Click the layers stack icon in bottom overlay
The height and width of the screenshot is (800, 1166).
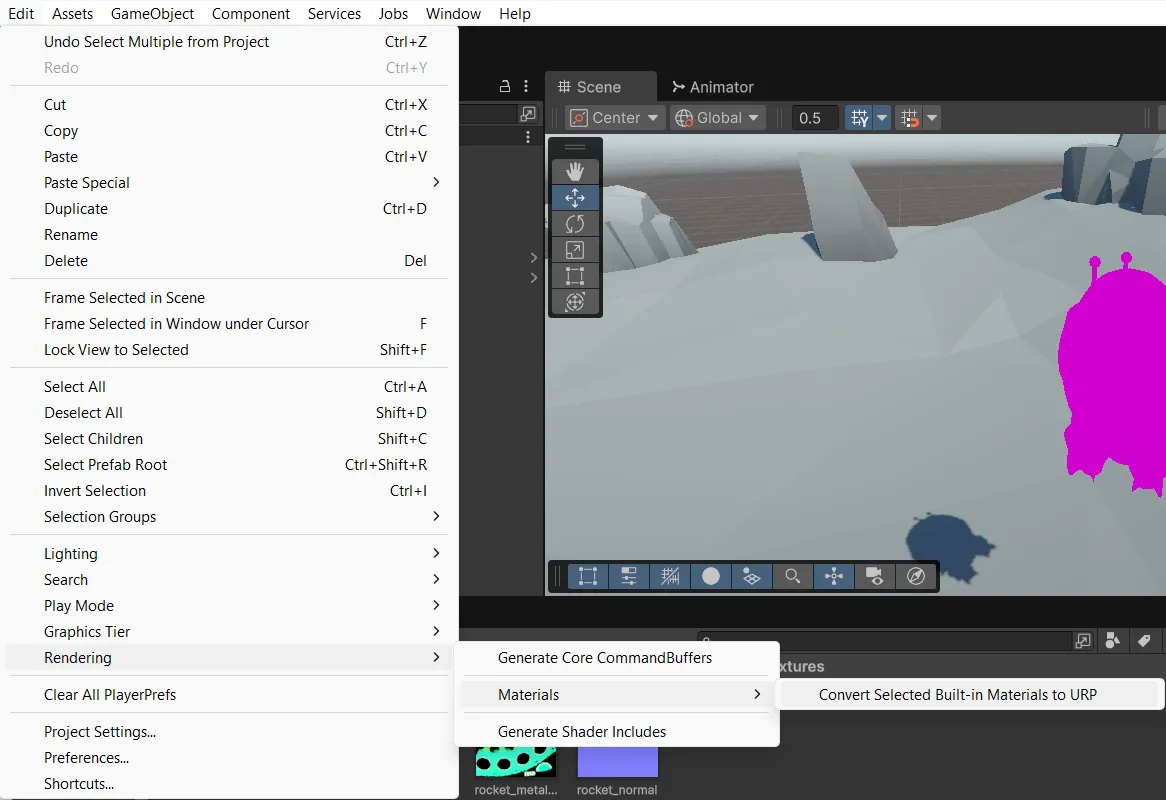click(x=628, y=576)
